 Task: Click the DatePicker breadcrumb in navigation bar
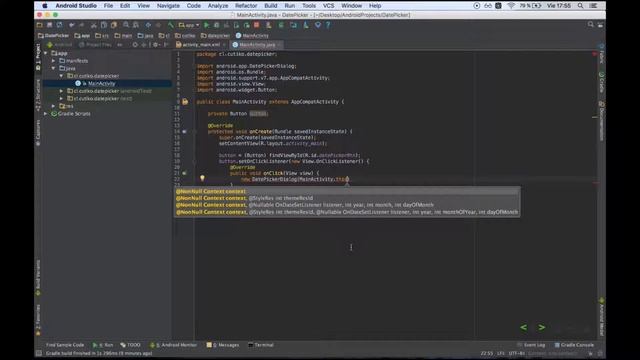(x=53, y=36)
